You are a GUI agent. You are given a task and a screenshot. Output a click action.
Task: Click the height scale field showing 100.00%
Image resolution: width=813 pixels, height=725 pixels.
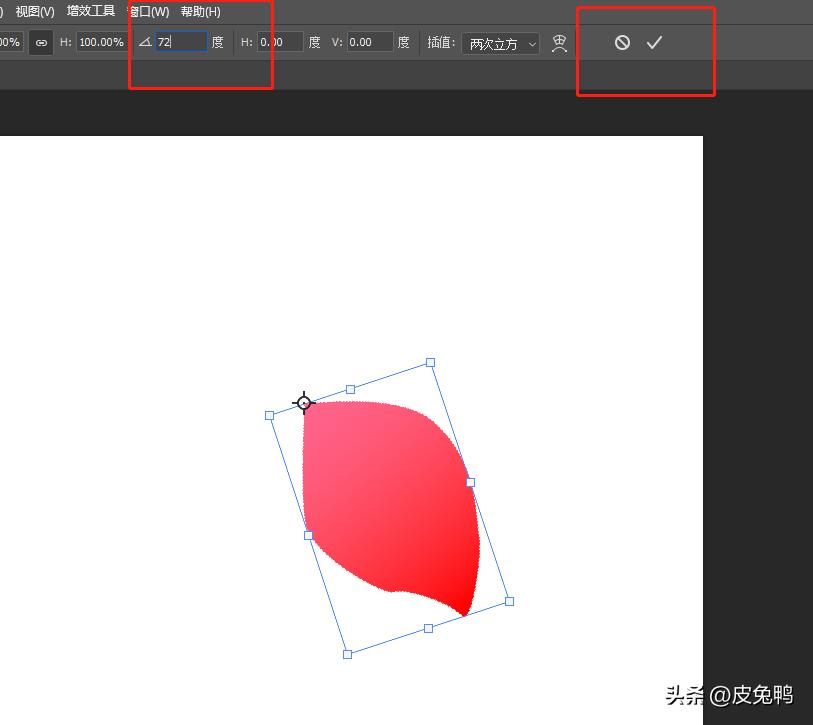(x=102, y=42)
